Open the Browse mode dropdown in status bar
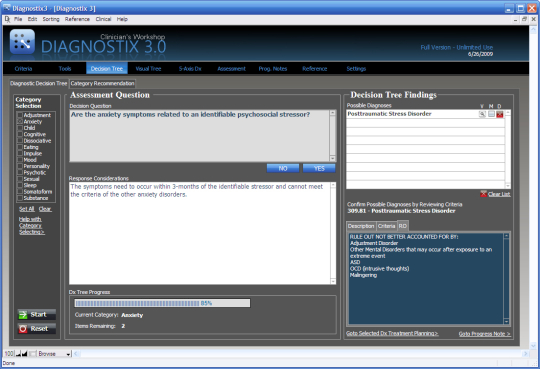This screenshot has width=540, height=369. click(54, 353)
